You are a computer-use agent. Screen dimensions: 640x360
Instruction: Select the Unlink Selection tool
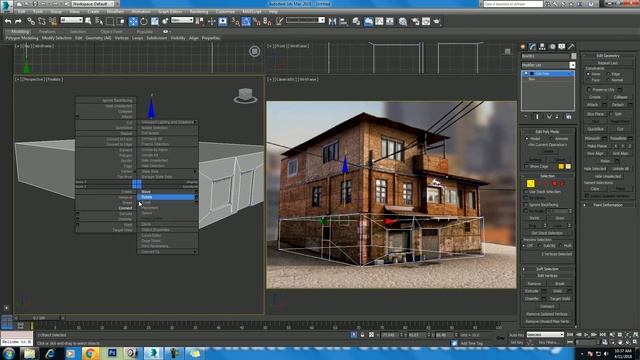pos(42,21)
